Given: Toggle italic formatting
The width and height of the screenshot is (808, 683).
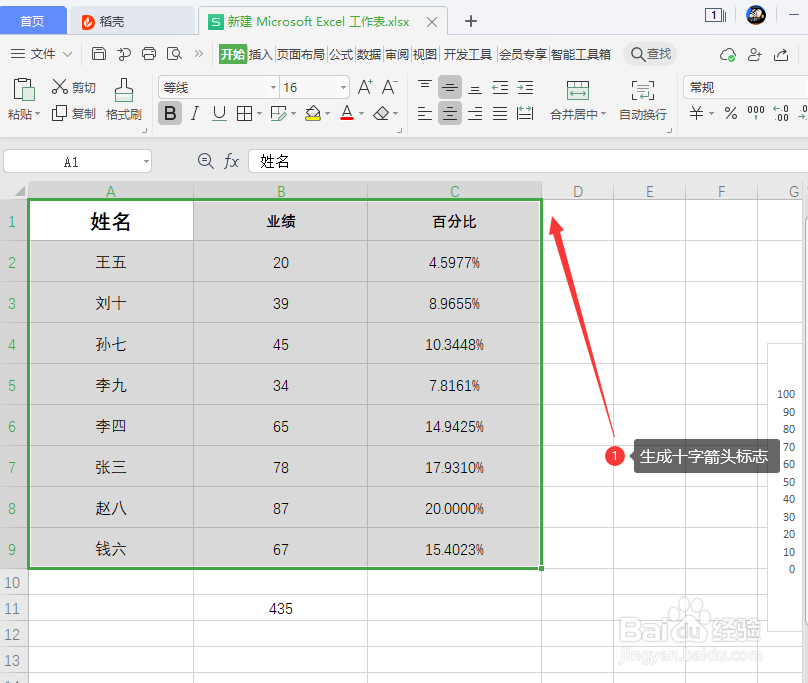Looking at the screenshot, I should click(193, 114).
